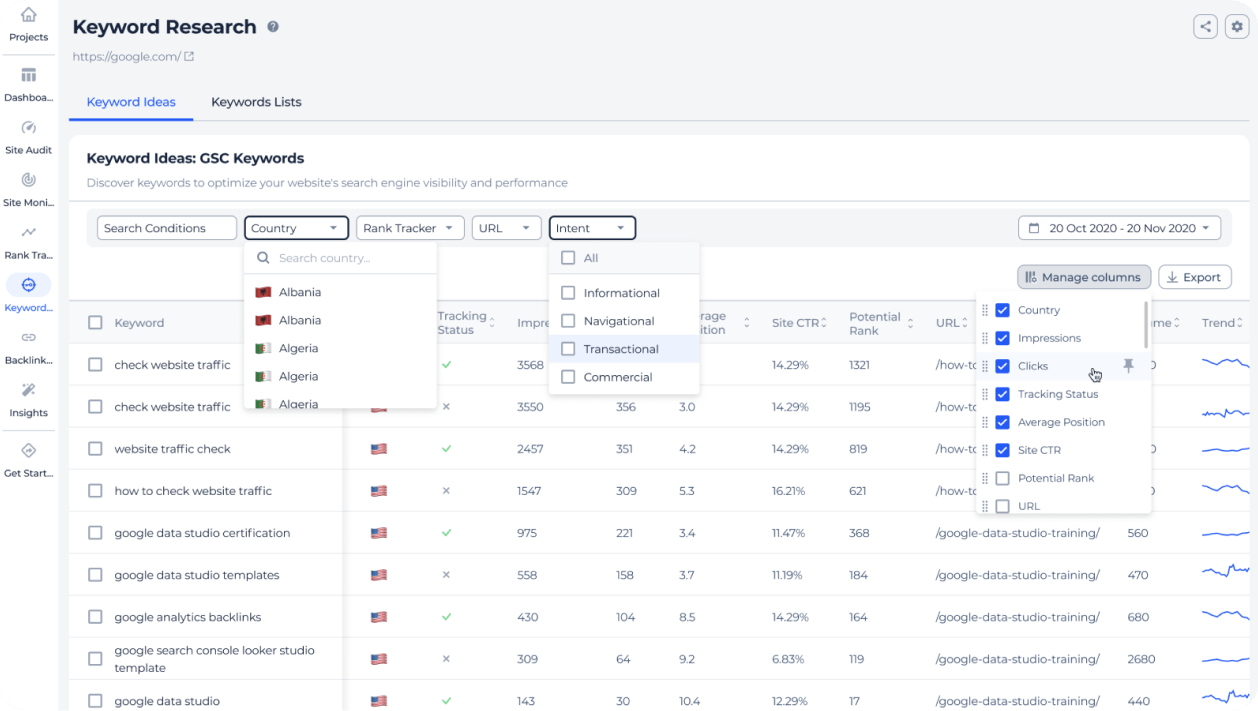The width and height of the screenshot is (1258, 711).
Task: Open the date range dropdown 20 Oct 2020
Action: (1119, 228)
